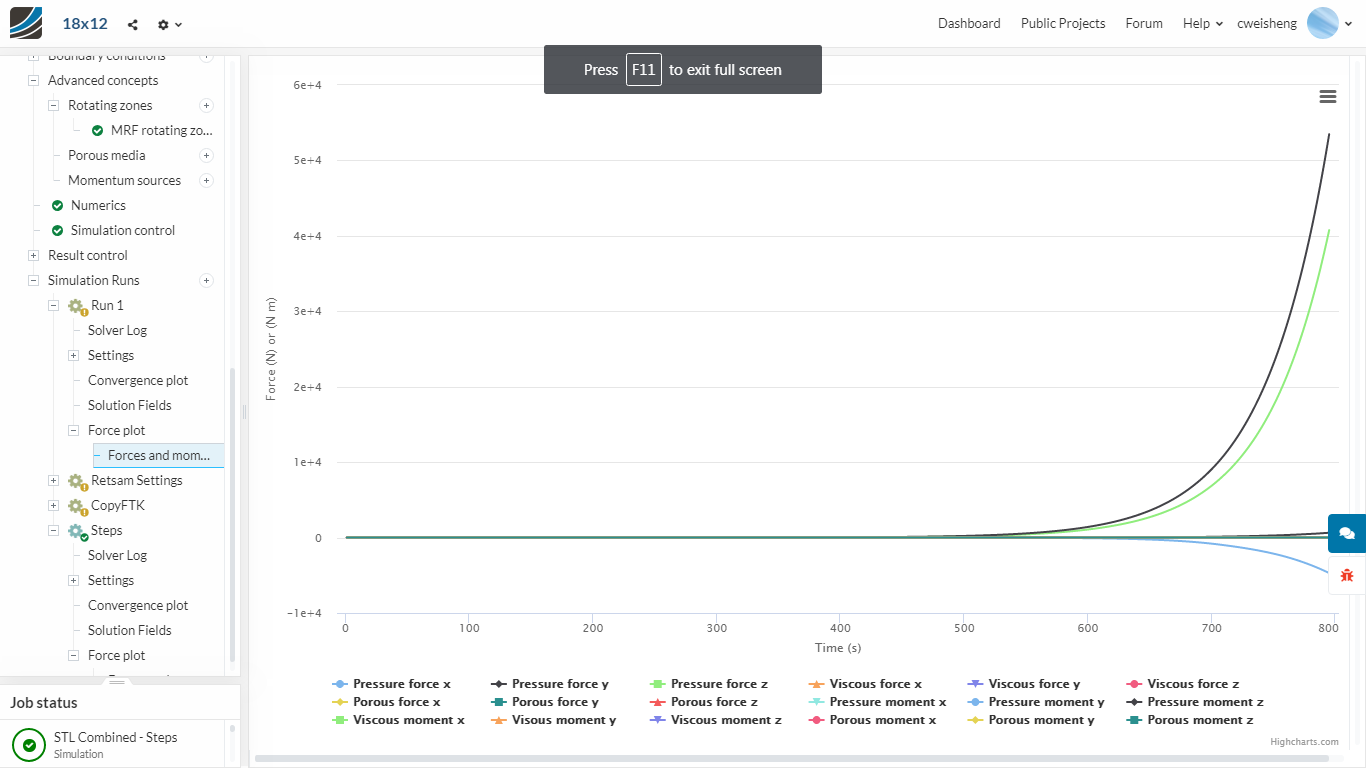
Task: Collapse the Run 1 tree node
Action: pos(54,305)
